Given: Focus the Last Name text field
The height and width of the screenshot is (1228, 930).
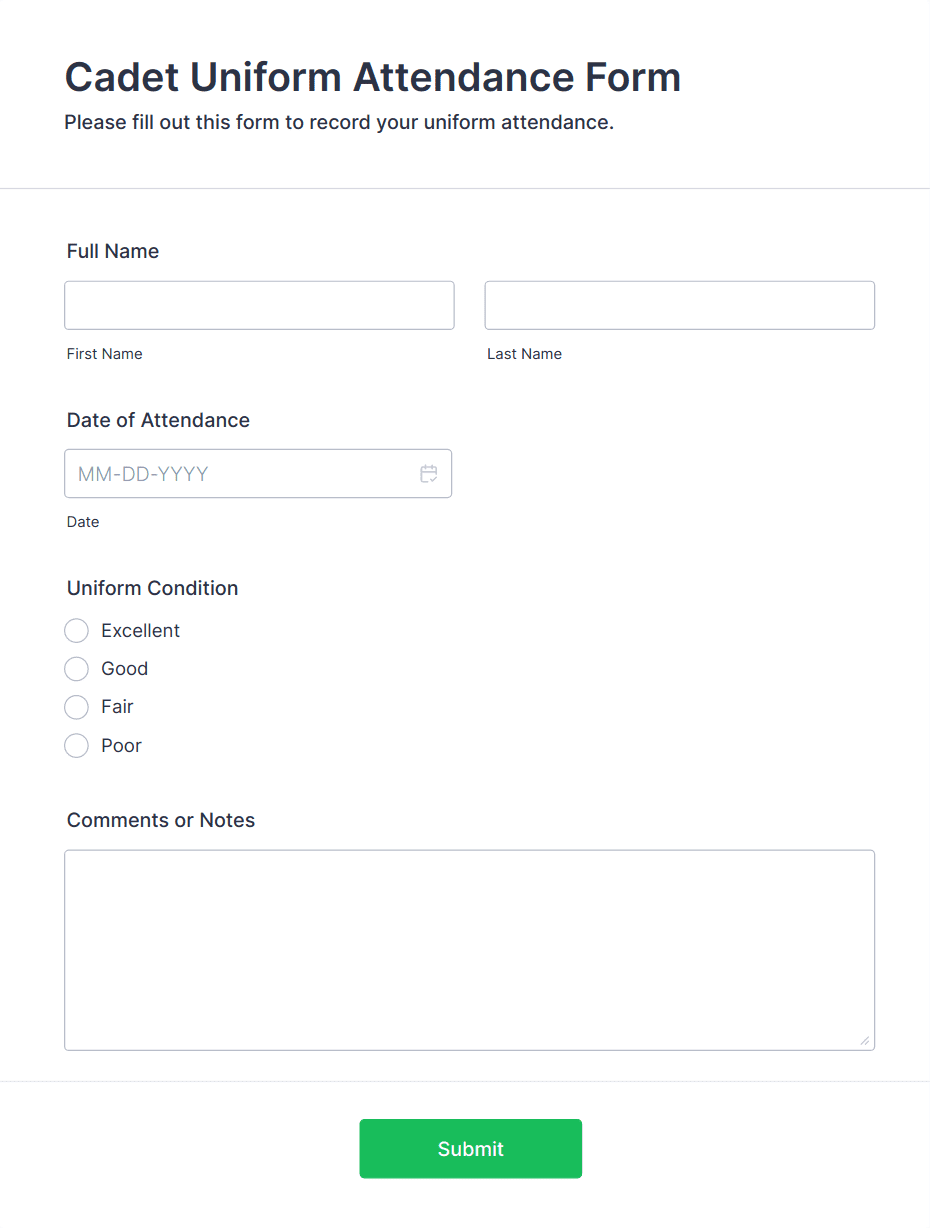Looking at the screenshot, I should (x=679, y=305).
